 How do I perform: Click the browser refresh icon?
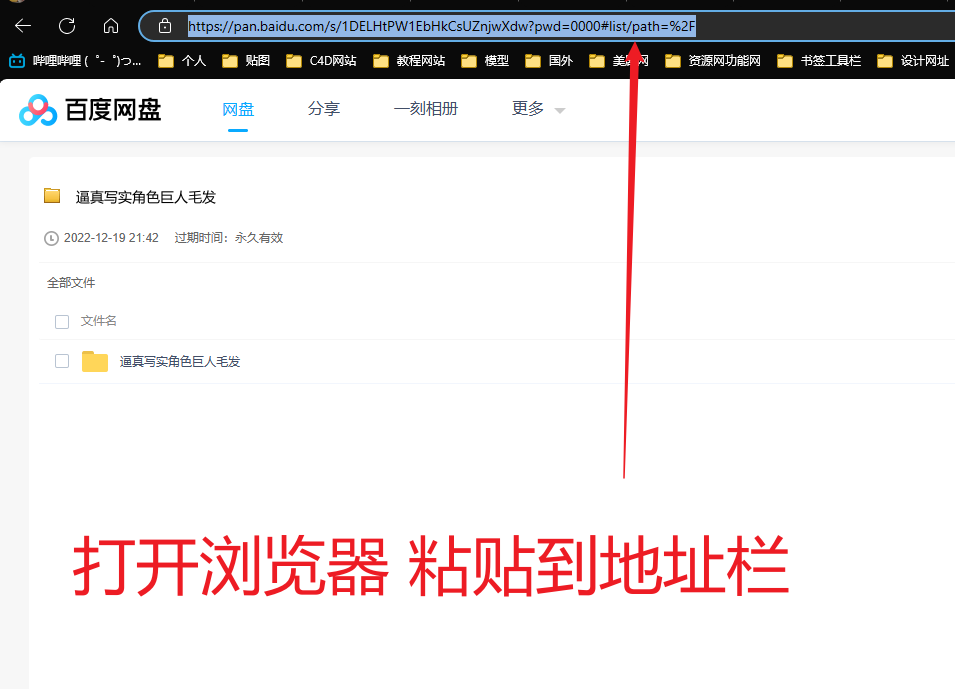67,25
